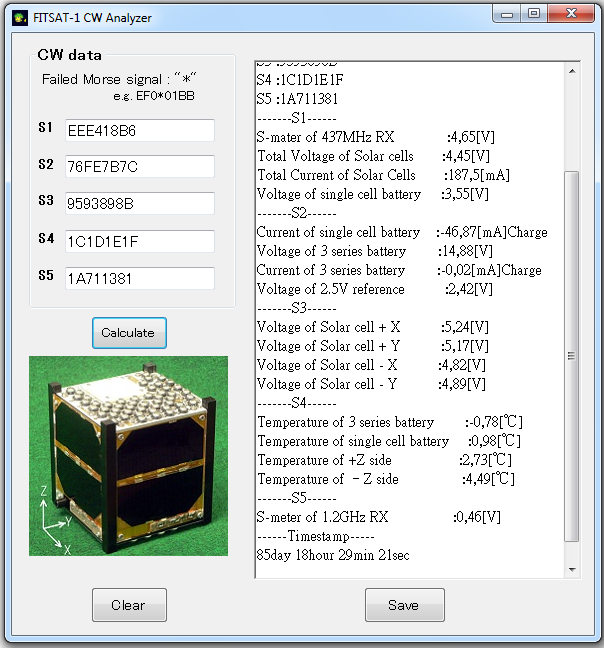Select 'Temperature of 3 series battery' line
This screenshot has height=648, width=604.
390,422
